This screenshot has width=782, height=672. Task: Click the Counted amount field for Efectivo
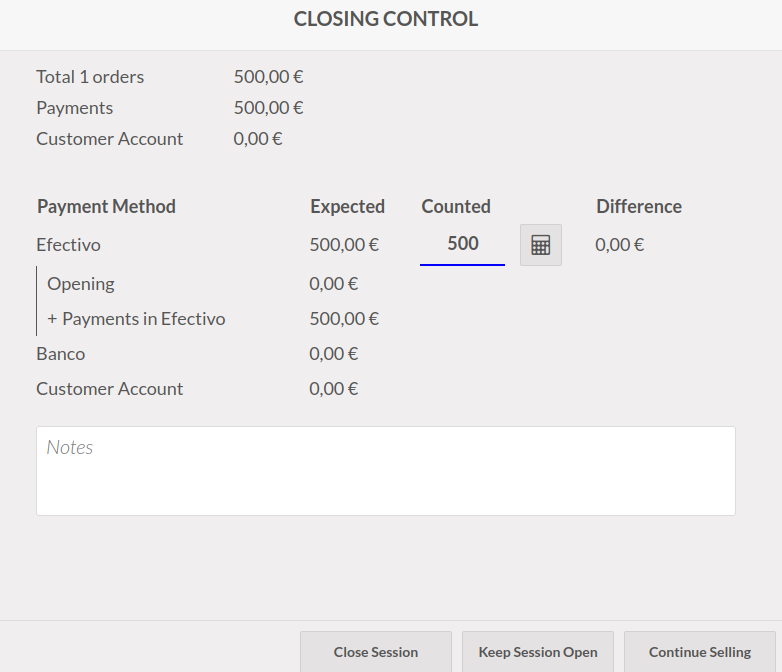point(462,244)
